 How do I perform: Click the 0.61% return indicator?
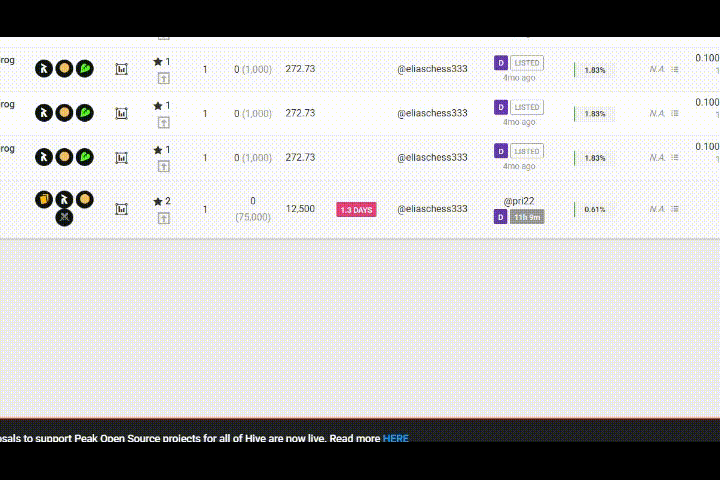point(595,209)
